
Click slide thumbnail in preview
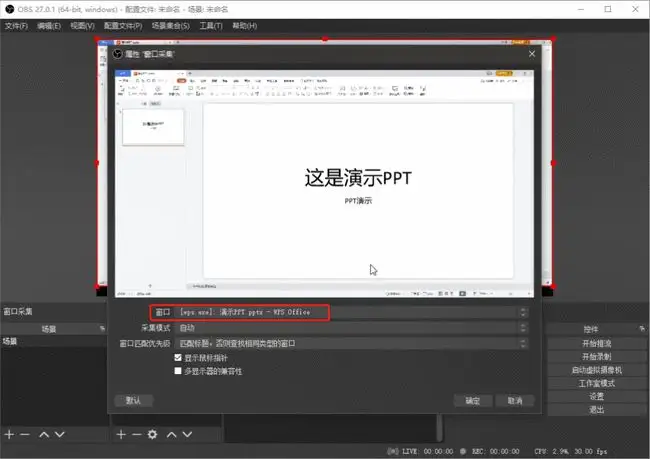click(x=153, y=127)
